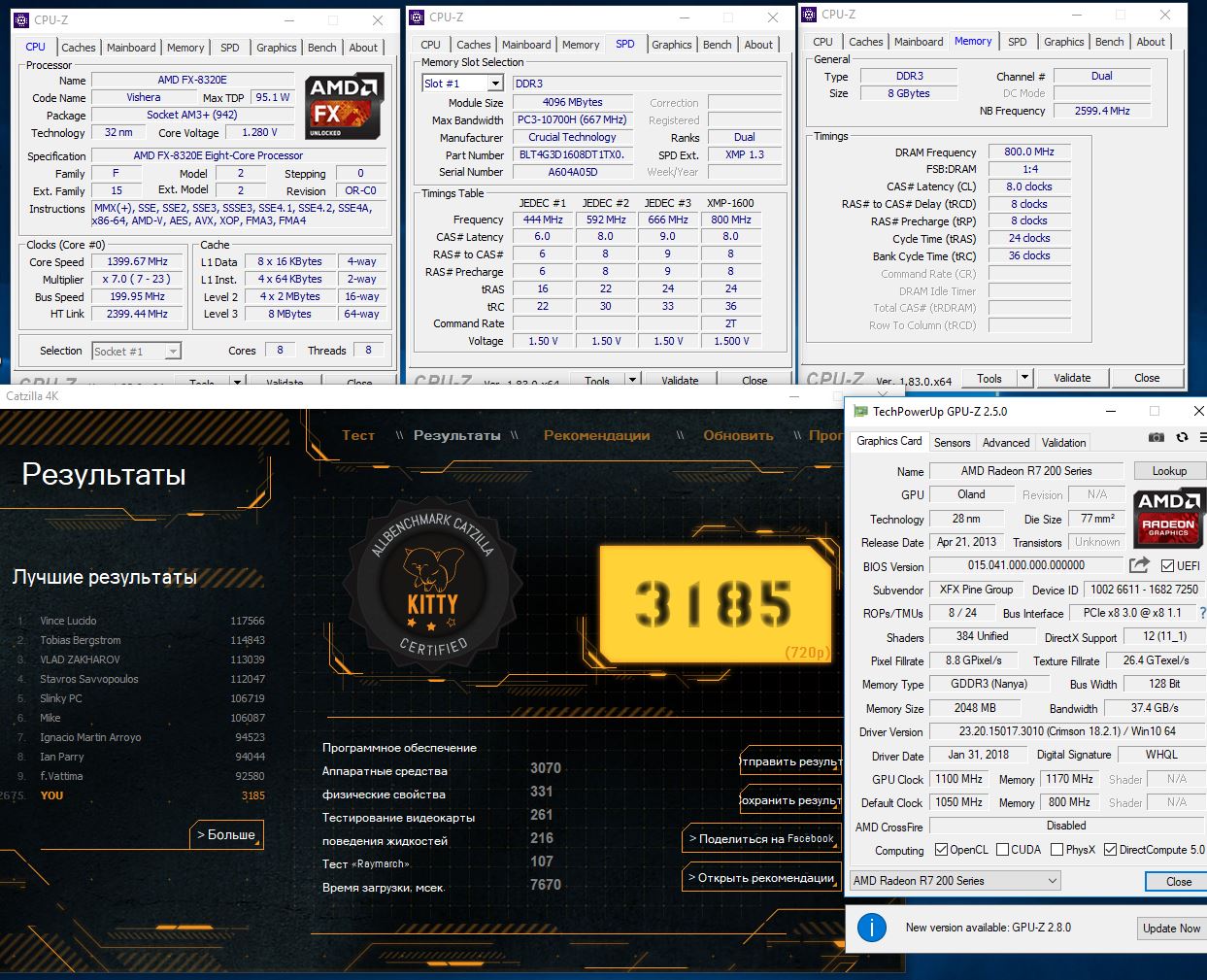Switch to the Advanced tab in GPU-Z
1207x980 pixels.
tap(1006, 443)
